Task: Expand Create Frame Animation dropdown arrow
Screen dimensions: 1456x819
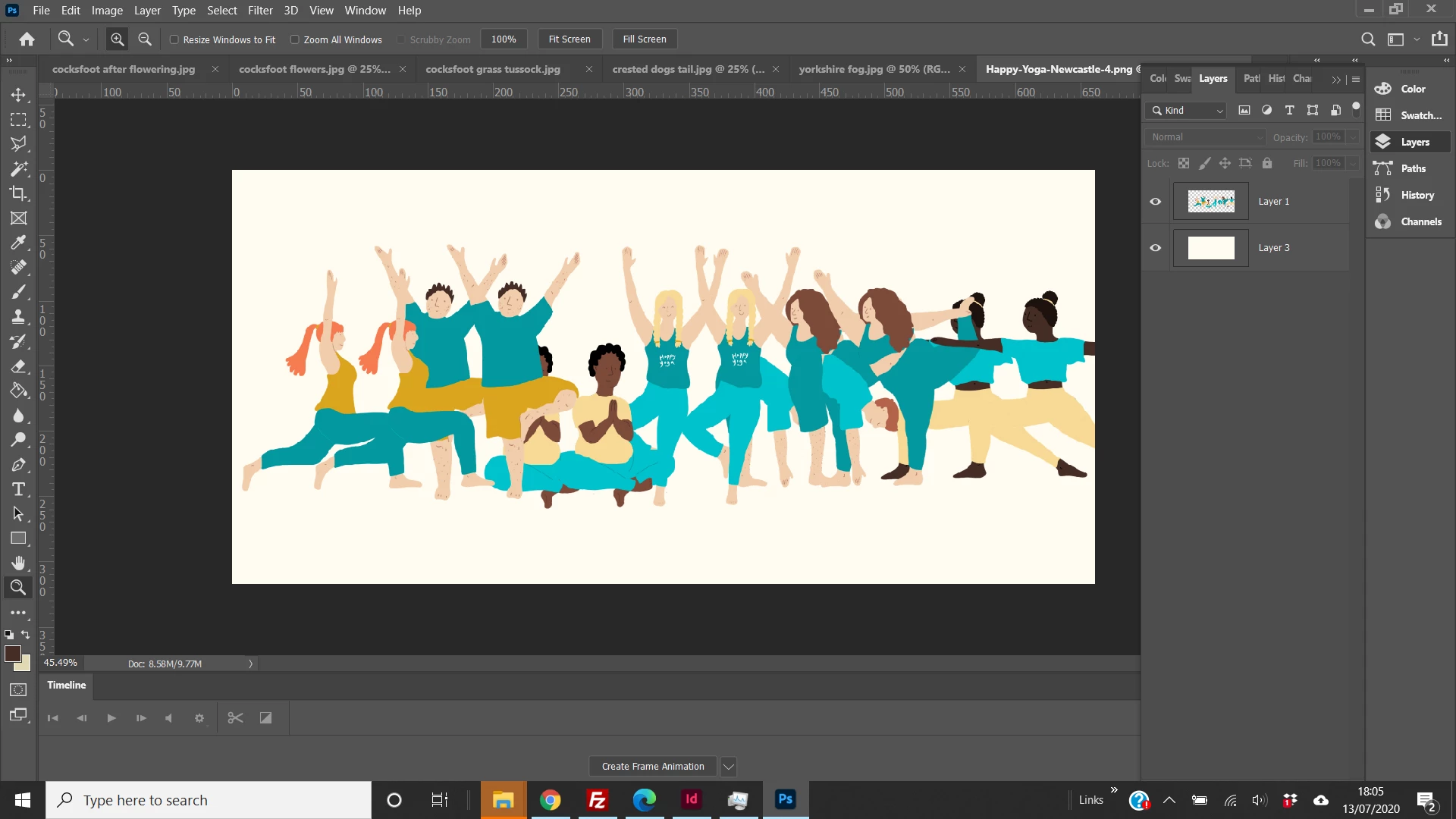Action: (728, 767)
